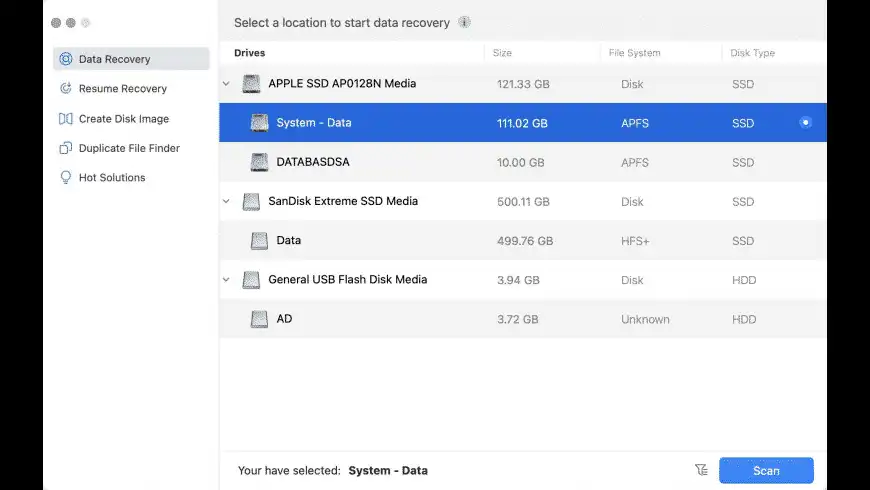Viewport: 870px width, 490px height.
Task: Click the Hot Solutions lightbulb icon
Action: (x=65, y=178)
